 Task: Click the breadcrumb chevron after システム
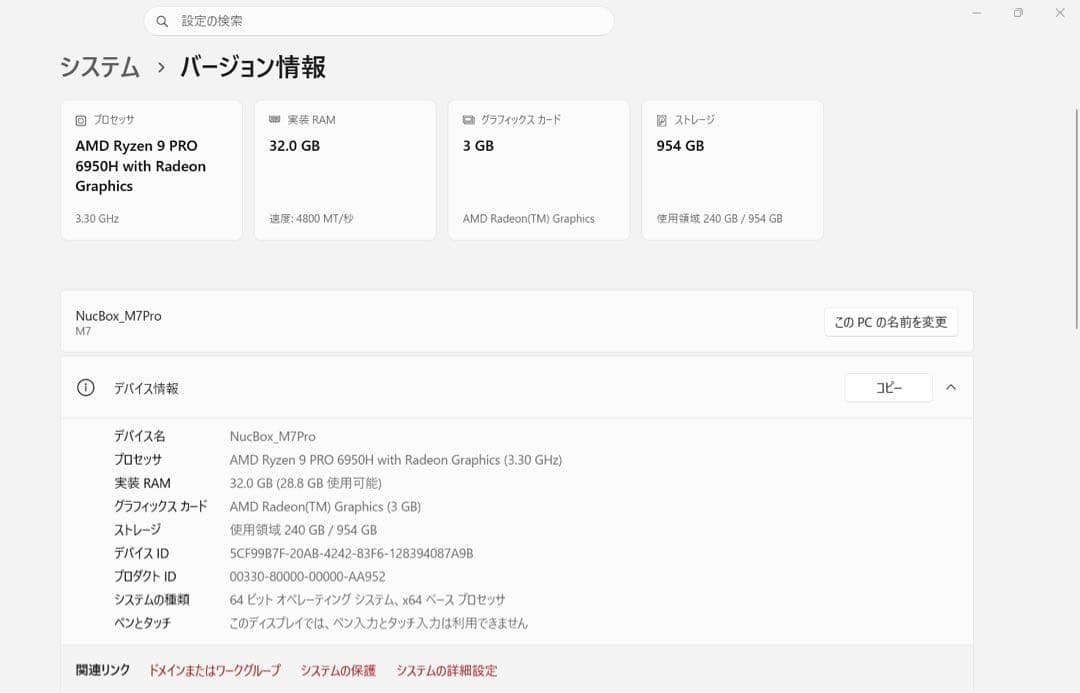(x=160, y=68)
